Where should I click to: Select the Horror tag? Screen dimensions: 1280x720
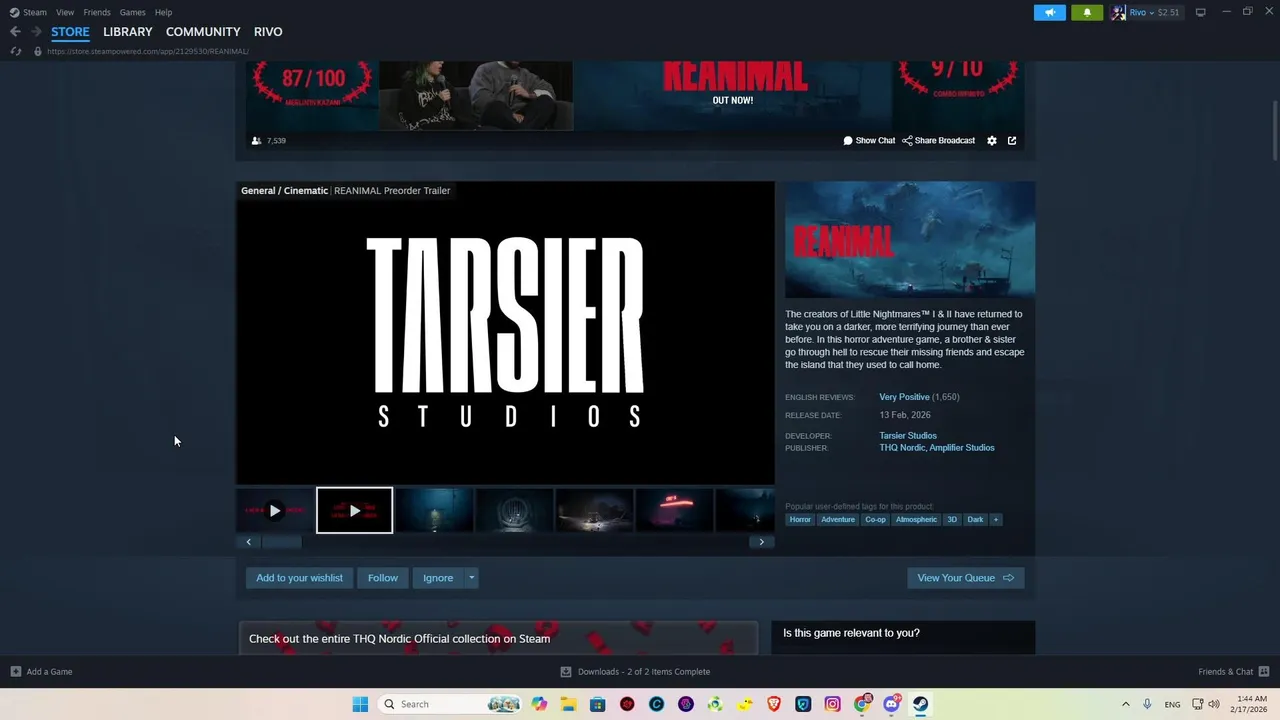(800, 520)
